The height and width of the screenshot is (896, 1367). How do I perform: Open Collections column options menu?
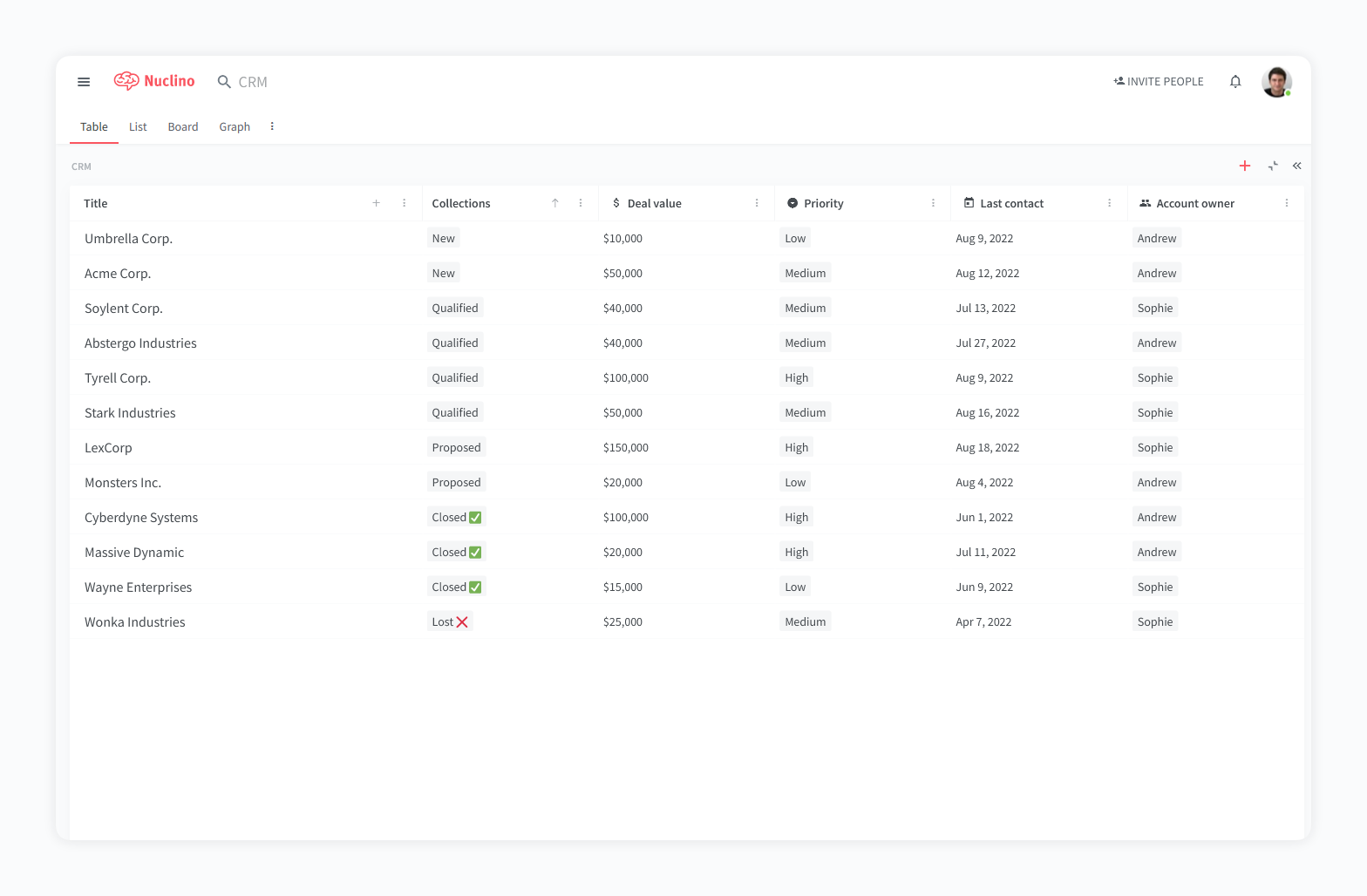[x=581, y=203]
